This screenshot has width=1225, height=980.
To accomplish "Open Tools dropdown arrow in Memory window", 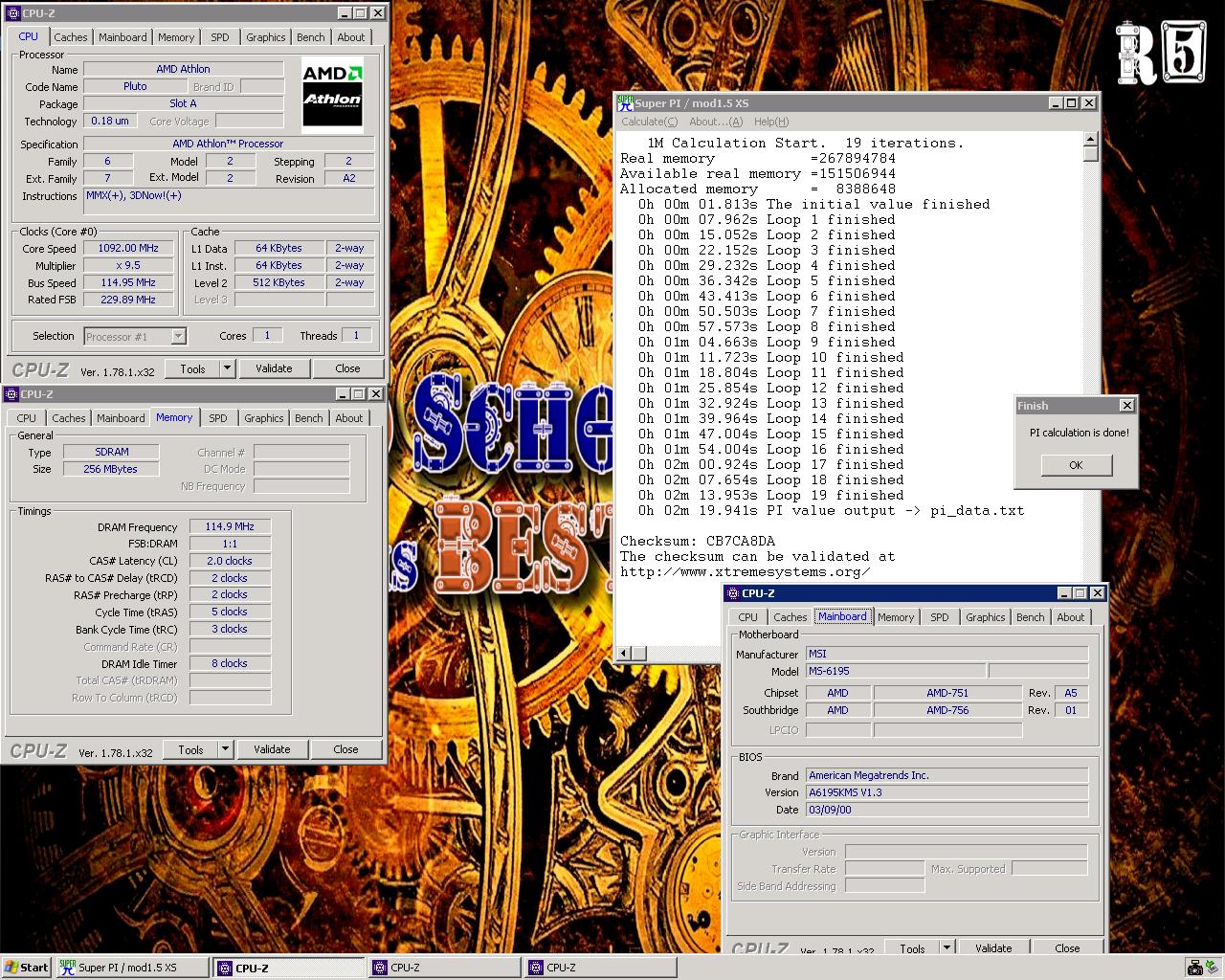I will [x=225, y=749].
